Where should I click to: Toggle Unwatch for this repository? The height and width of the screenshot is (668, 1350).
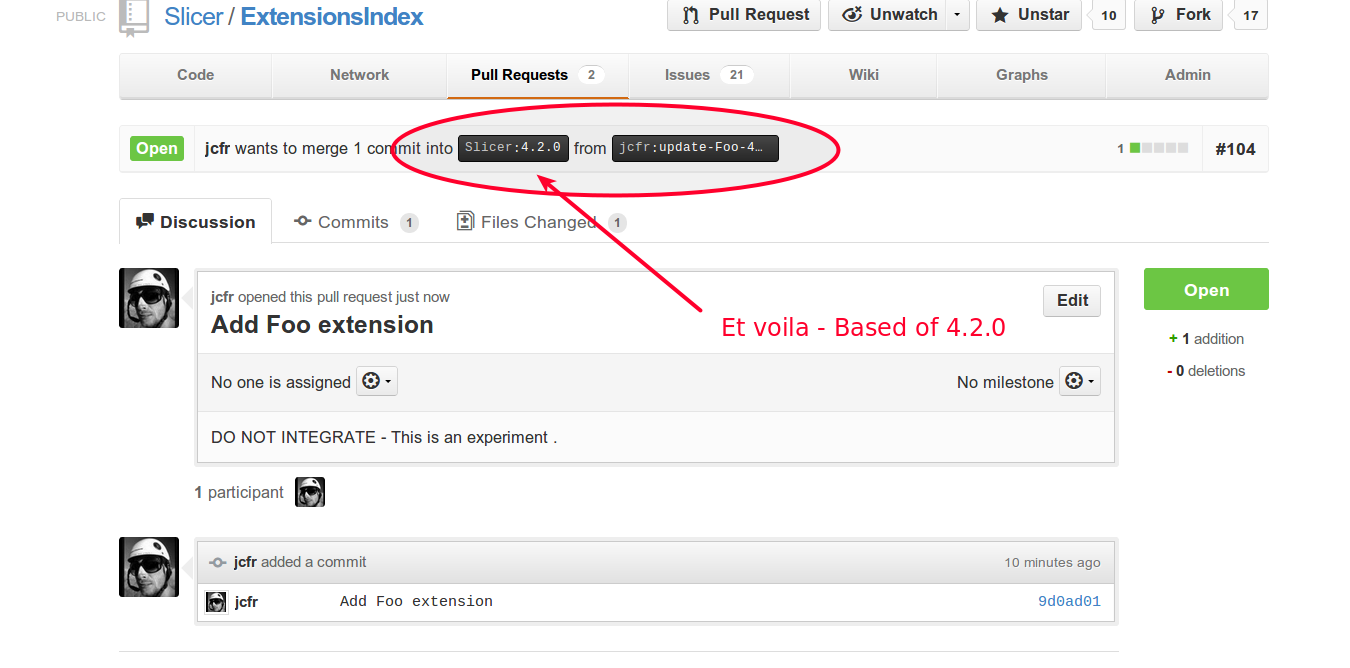click(889, 15)
